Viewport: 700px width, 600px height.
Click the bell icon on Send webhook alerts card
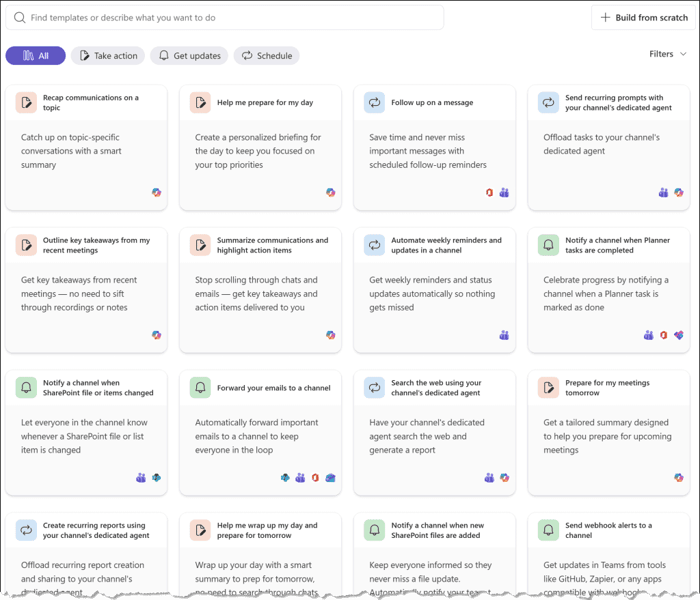tap(549, 530)
